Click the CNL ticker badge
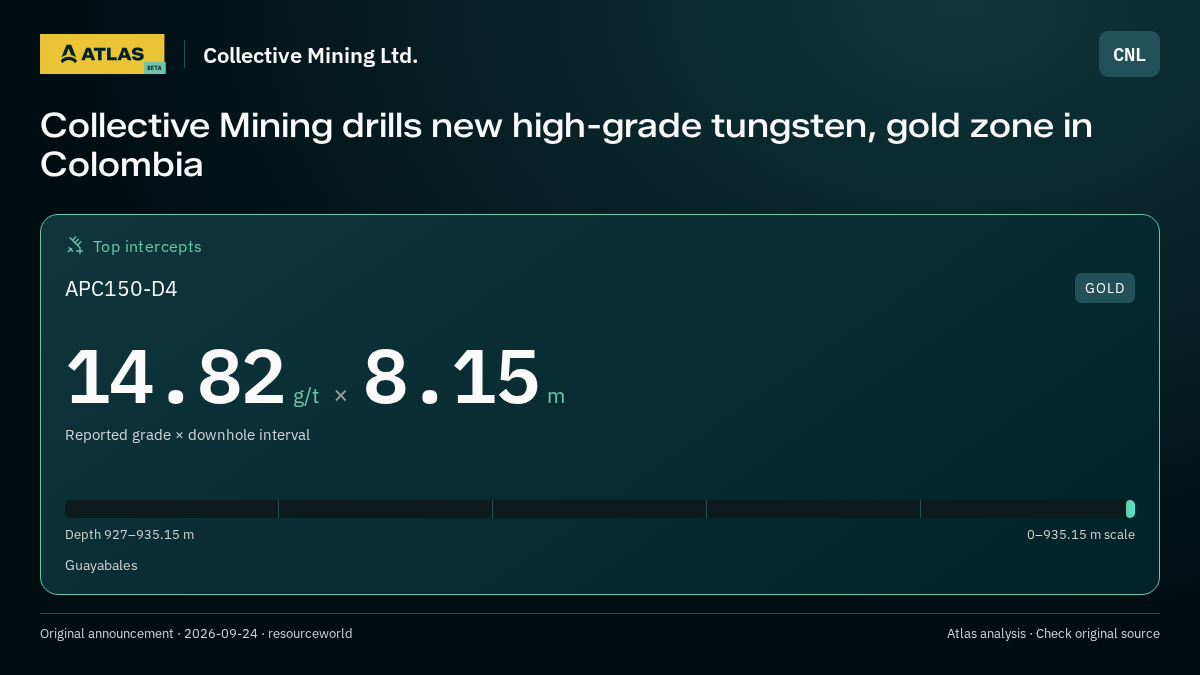 click(1129, 54)
